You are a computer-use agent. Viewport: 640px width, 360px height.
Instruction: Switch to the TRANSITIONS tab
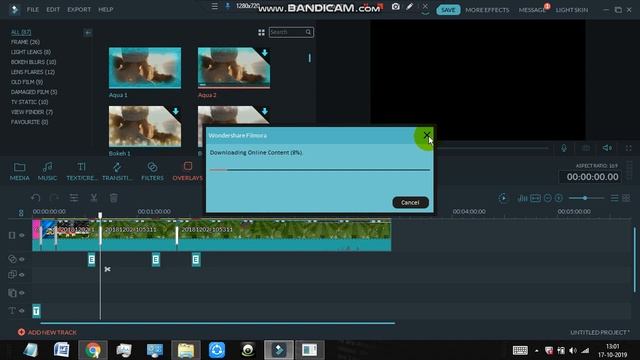click(x=117, y=171)
